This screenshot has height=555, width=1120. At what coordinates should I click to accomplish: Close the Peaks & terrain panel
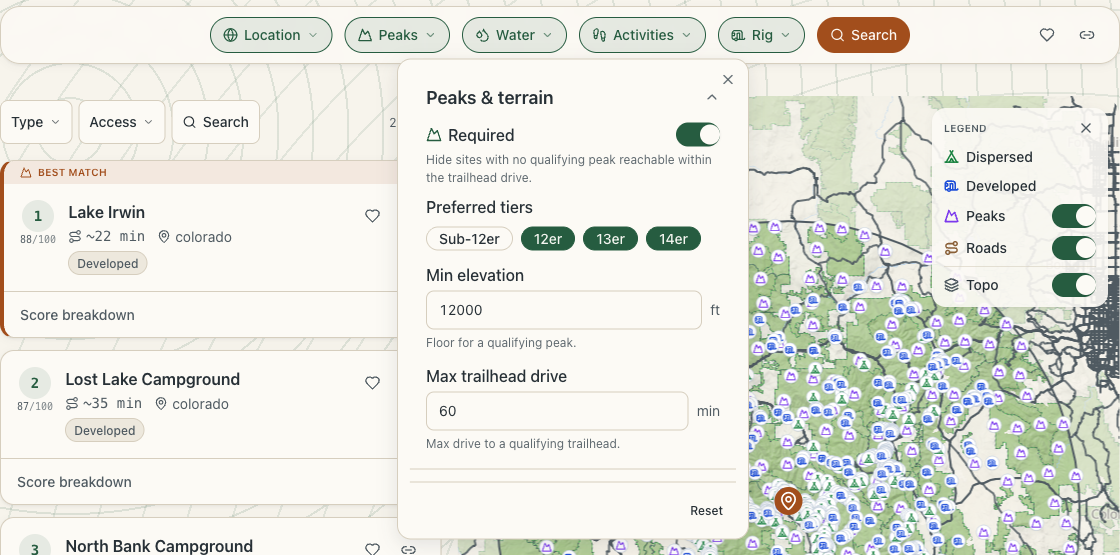click(728, 80)
